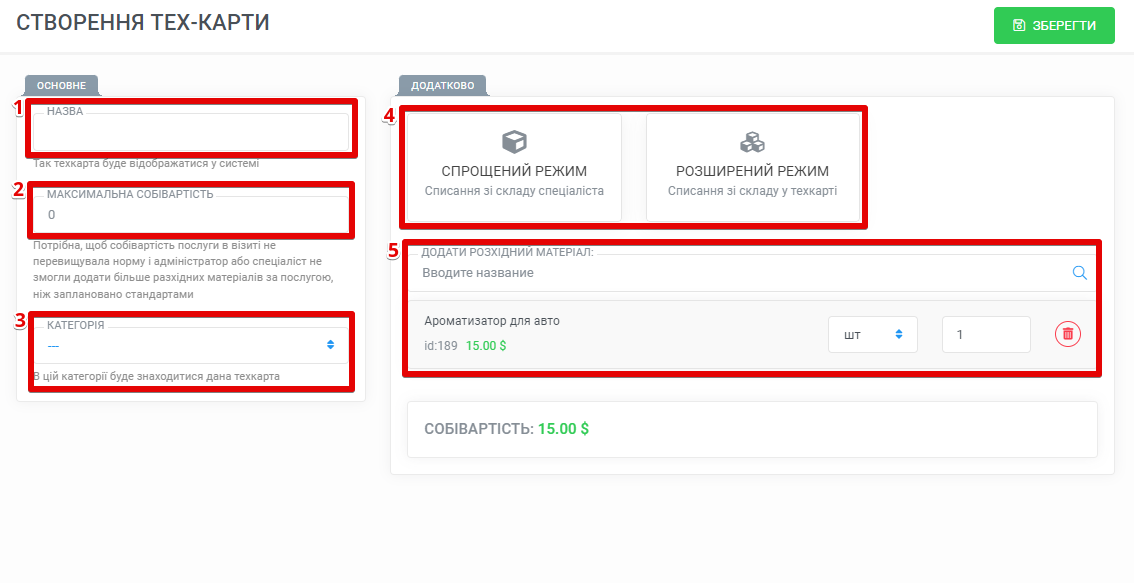This screenshot has height=583, width=1134.
Task: Select the РОЗШИРЕНИЙ РЕЖИМ card
Action: click(x=753, y=167)
